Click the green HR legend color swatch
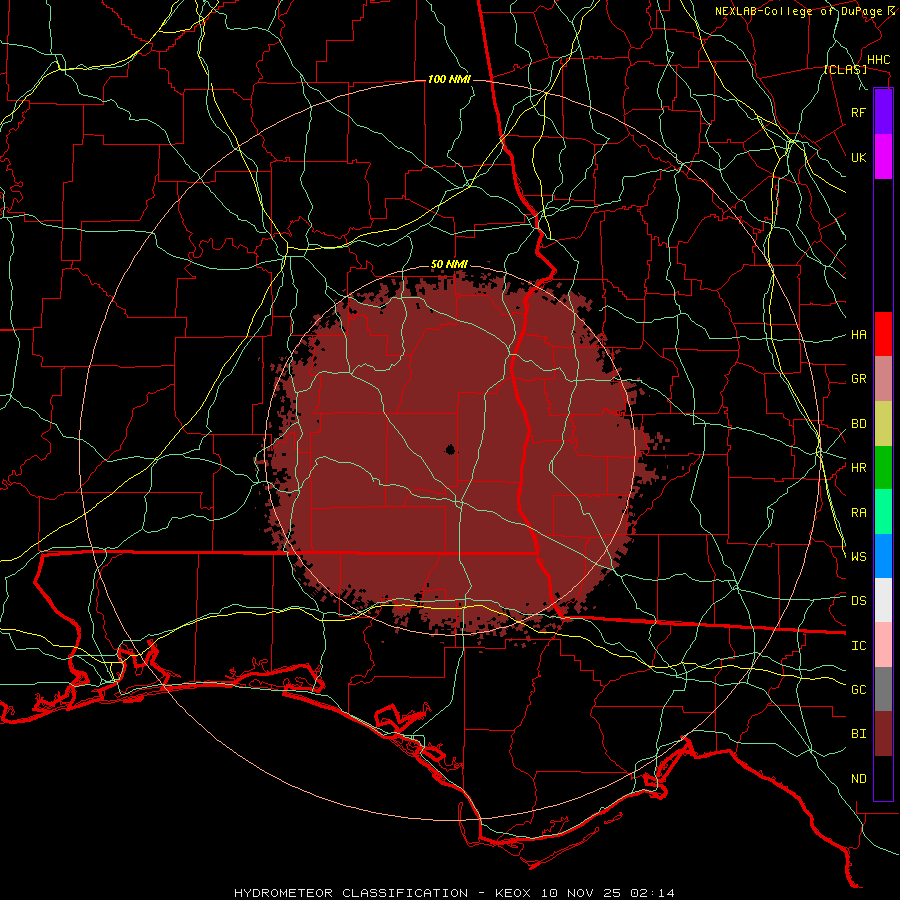Screen dimensions: 900x900 point(883,468)
